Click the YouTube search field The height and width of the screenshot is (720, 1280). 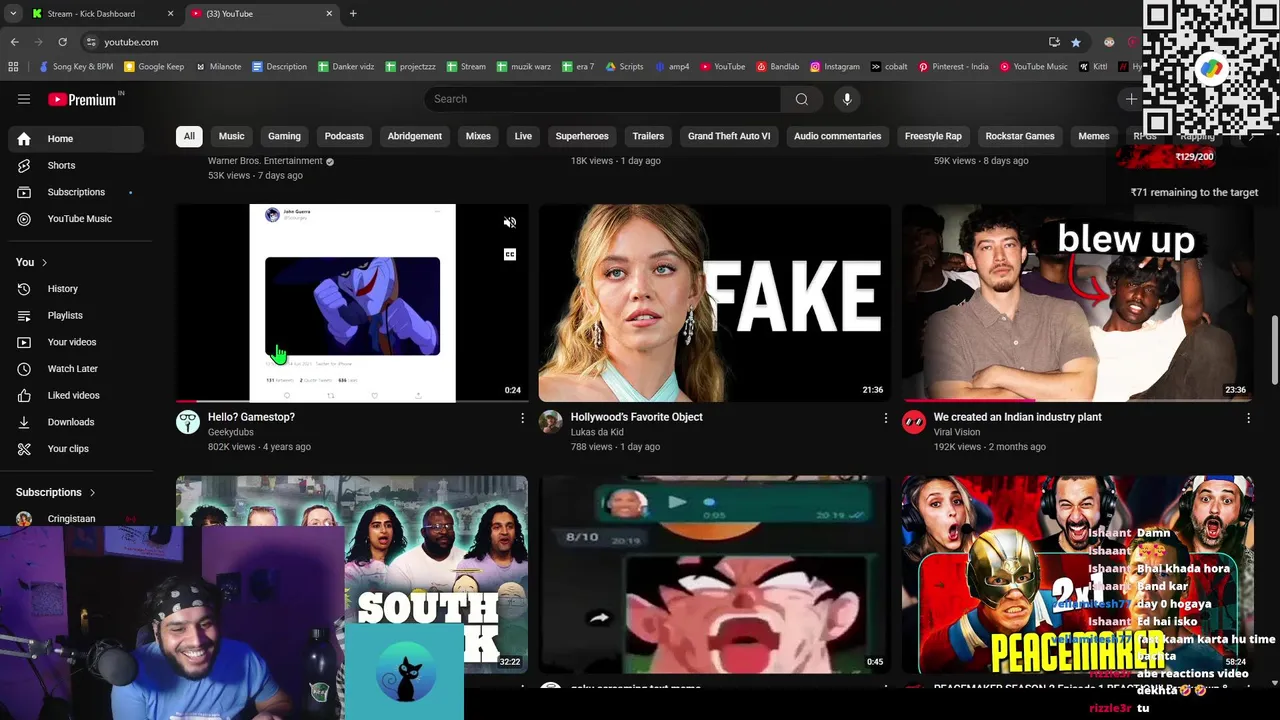[x=603, y=99]
